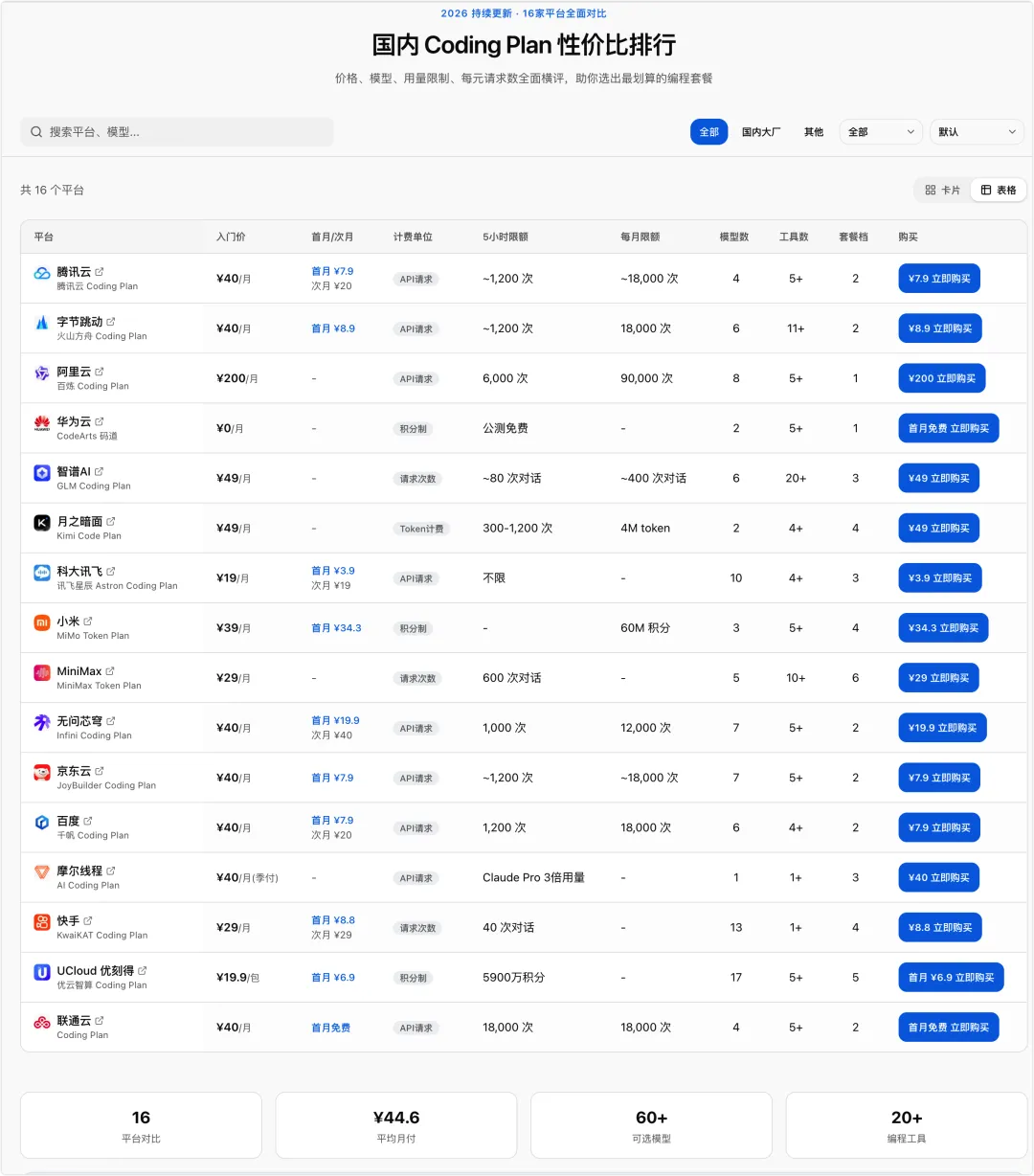Image resolution: width=1034 pixels, height=1176 pixels.
Task: Click the MiniMax logo icon
Action: pyautogui.click(x=42, y=672)
